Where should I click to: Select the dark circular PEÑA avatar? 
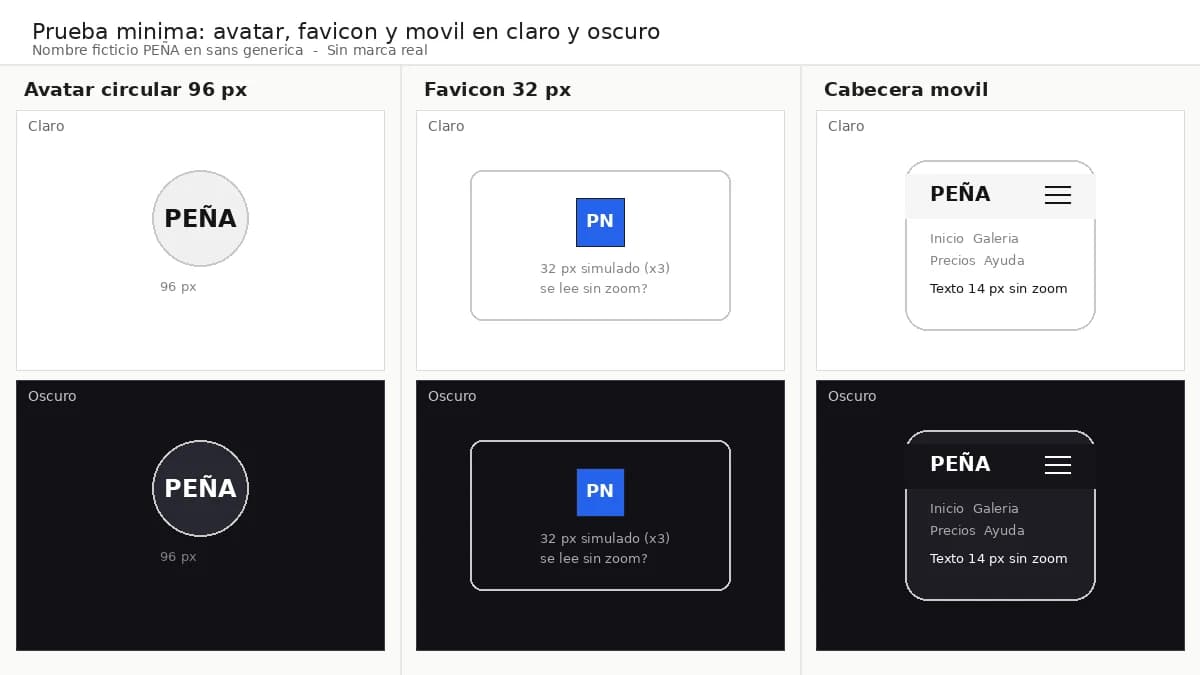click(200, 488)
